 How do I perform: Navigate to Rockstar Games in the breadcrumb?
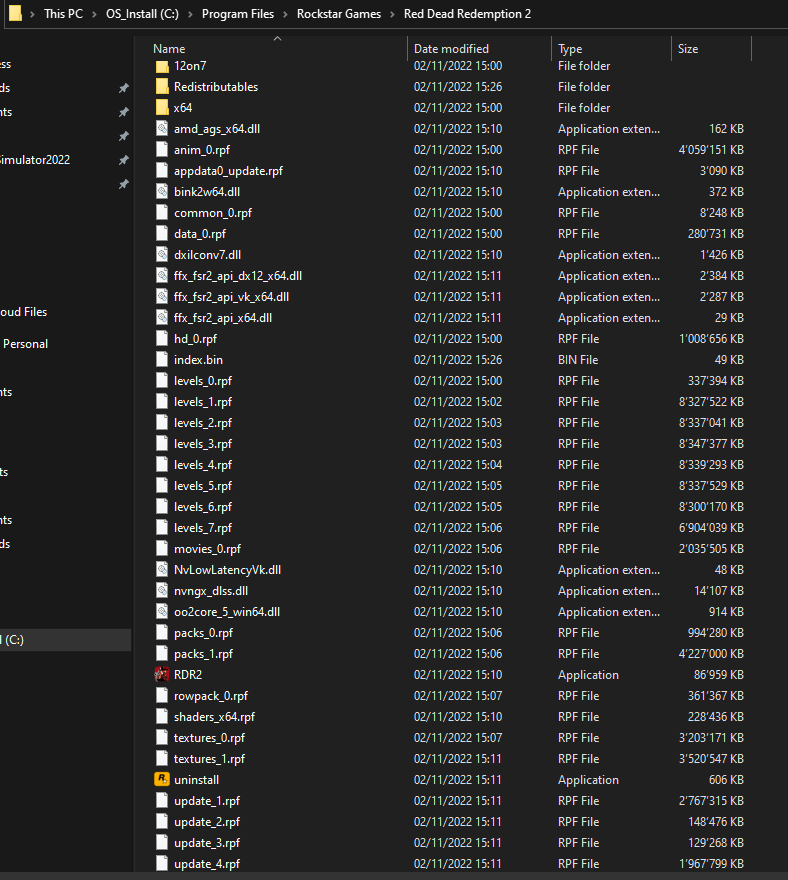click(x=339, y=14)
